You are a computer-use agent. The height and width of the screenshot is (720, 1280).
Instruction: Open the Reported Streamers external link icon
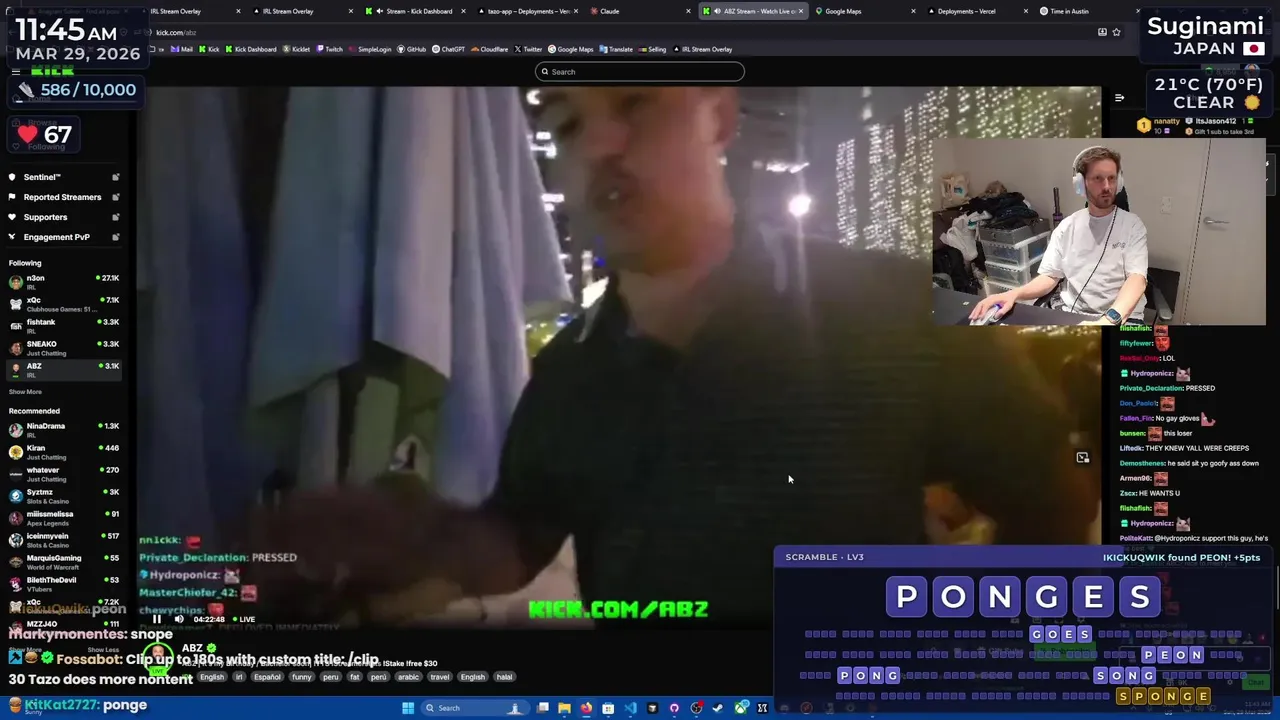[115, 197]
